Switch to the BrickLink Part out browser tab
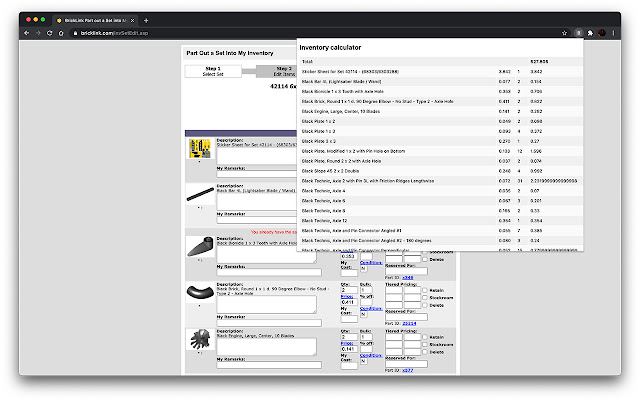Screen dimensions: 640x400 95,20
